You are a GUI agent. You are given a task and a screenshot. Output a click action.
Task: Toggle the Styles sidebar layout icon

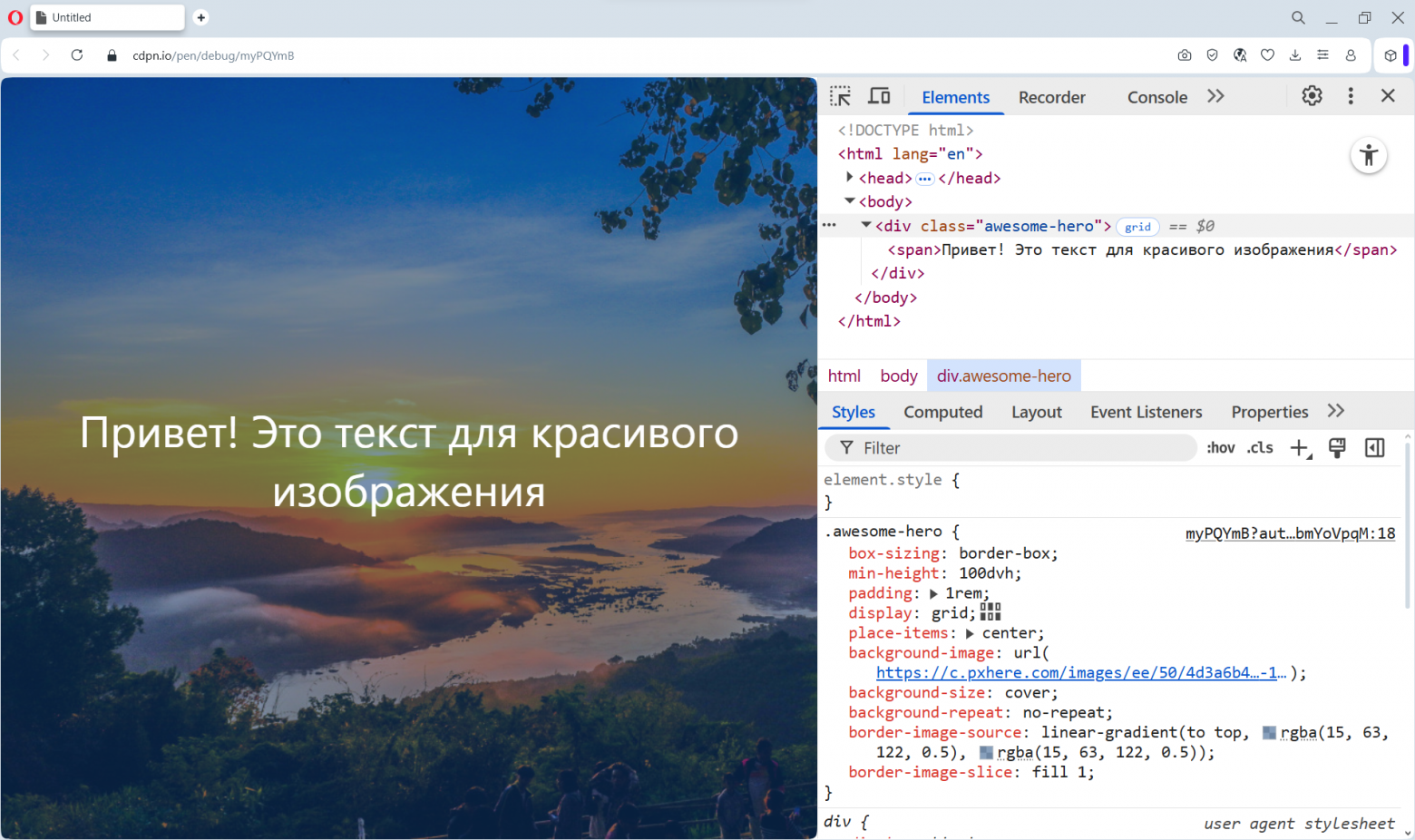(1374, 447)
